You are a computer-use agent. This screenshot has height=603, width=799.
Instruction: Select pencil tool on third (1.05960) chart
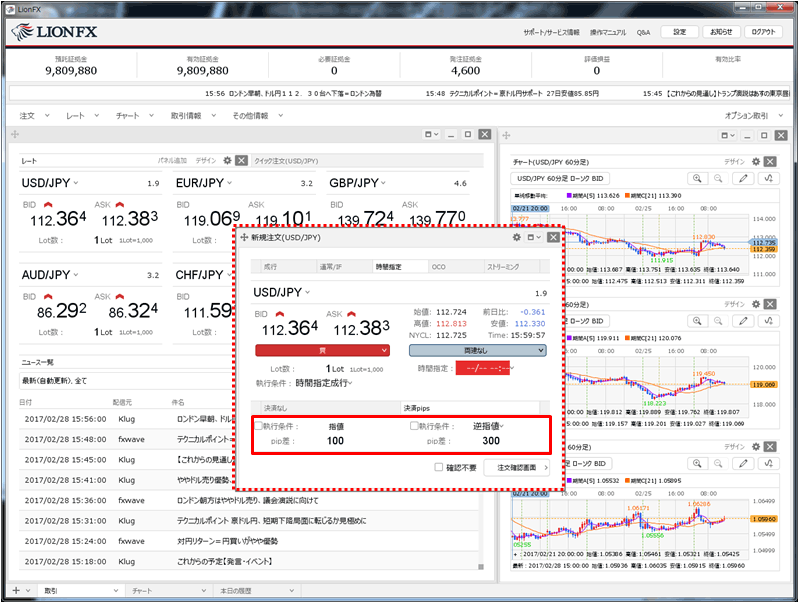coord(743,463)
